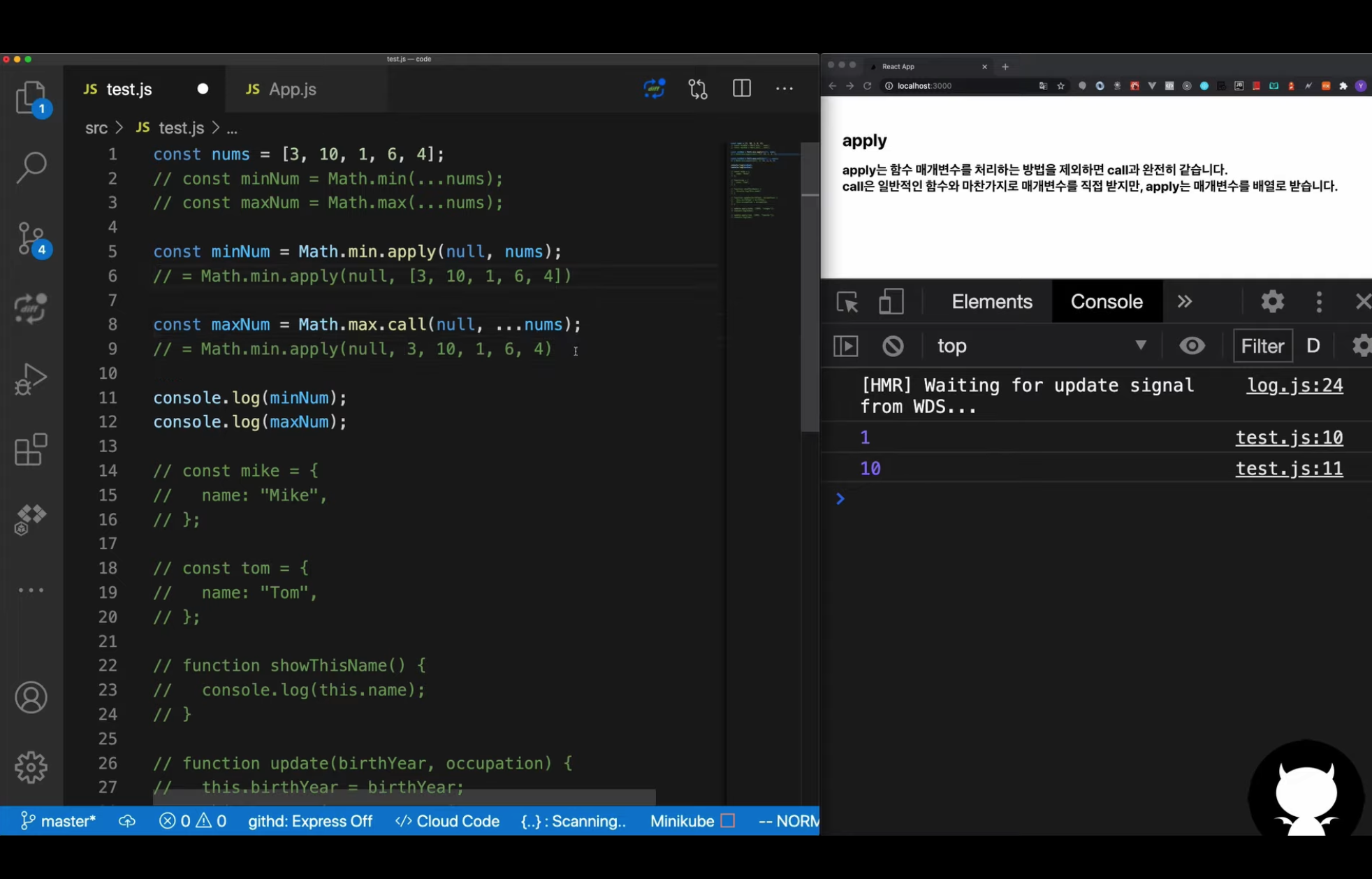Open the top JavaScript context dropdown
This screenshot has width=1372, height=879.
tap(1041, 346)
